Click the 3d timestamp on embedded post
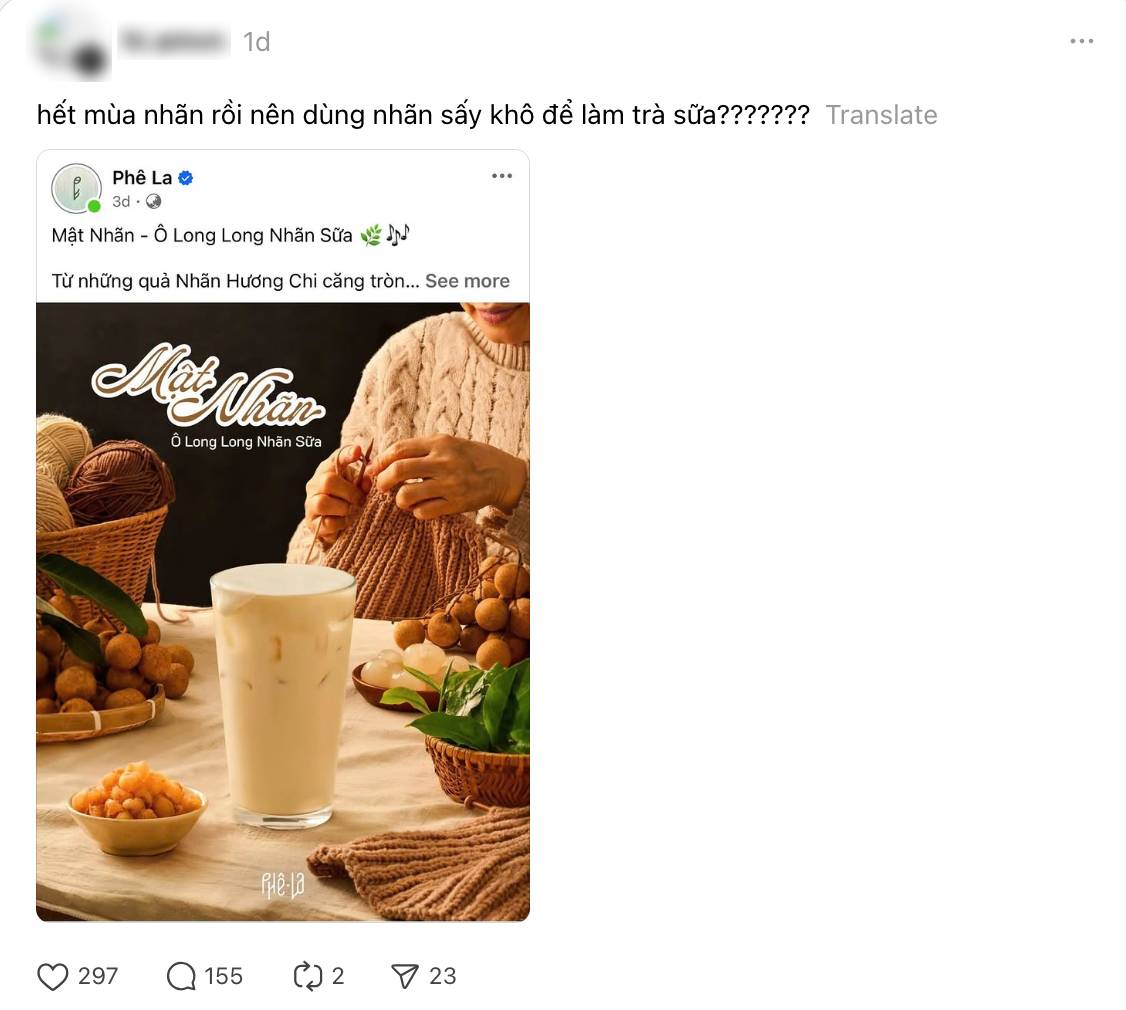Image resolution: width=1126 pixels, height=1010 pixels. 121,202
